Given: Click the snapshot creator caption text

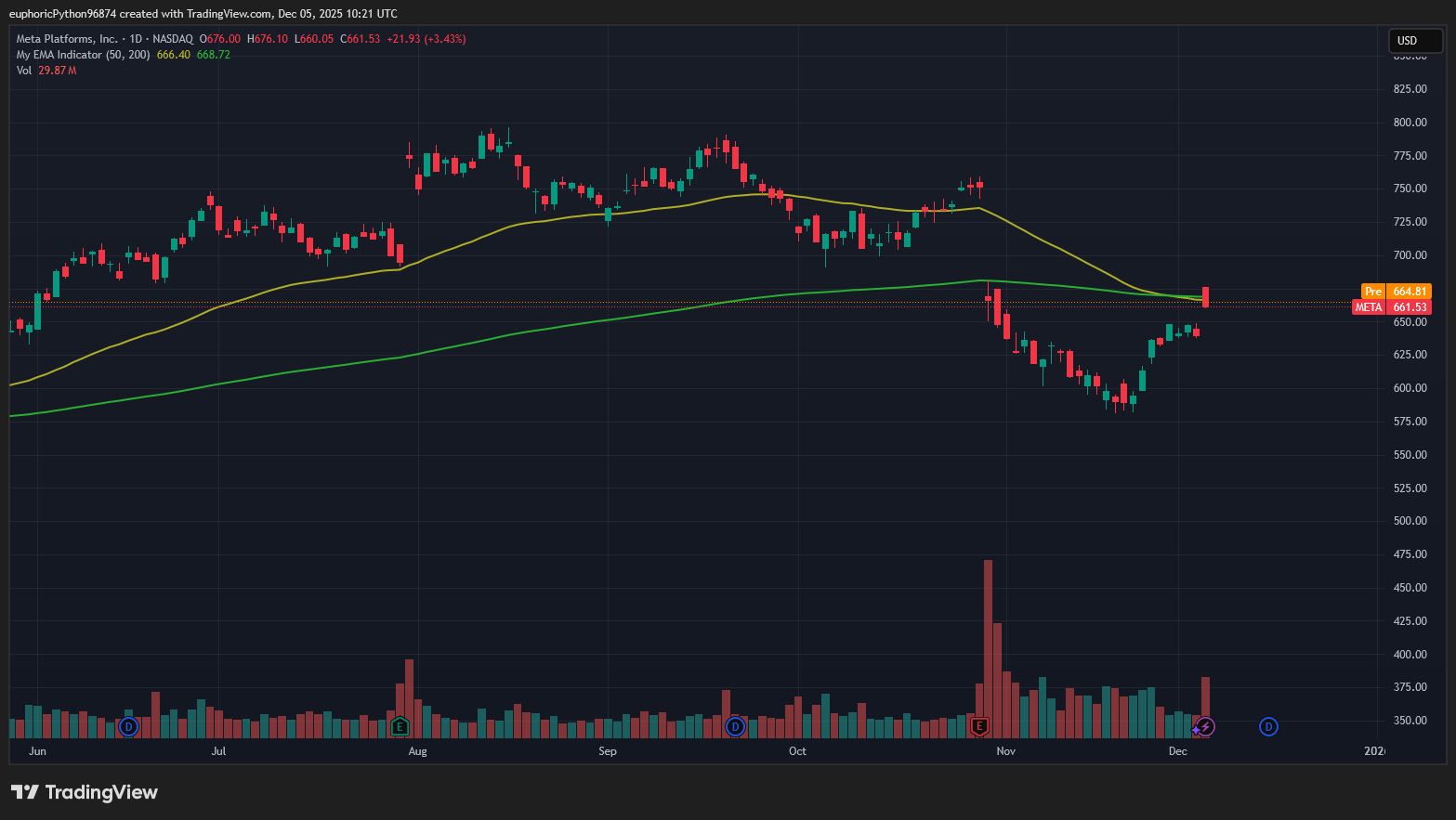Looking at the screenshot, I should click(203, 14).
